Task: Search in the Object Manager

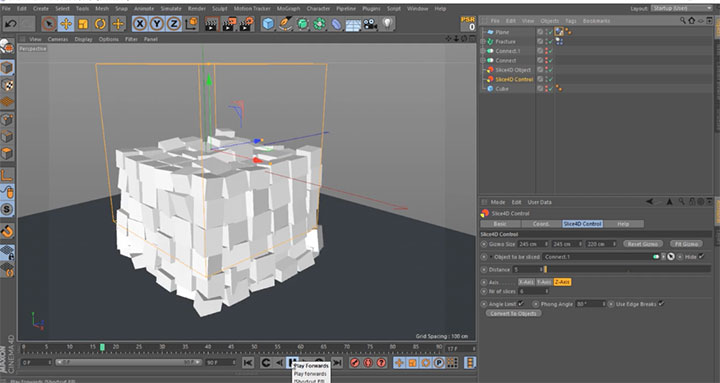Action: tap(682, 21)
